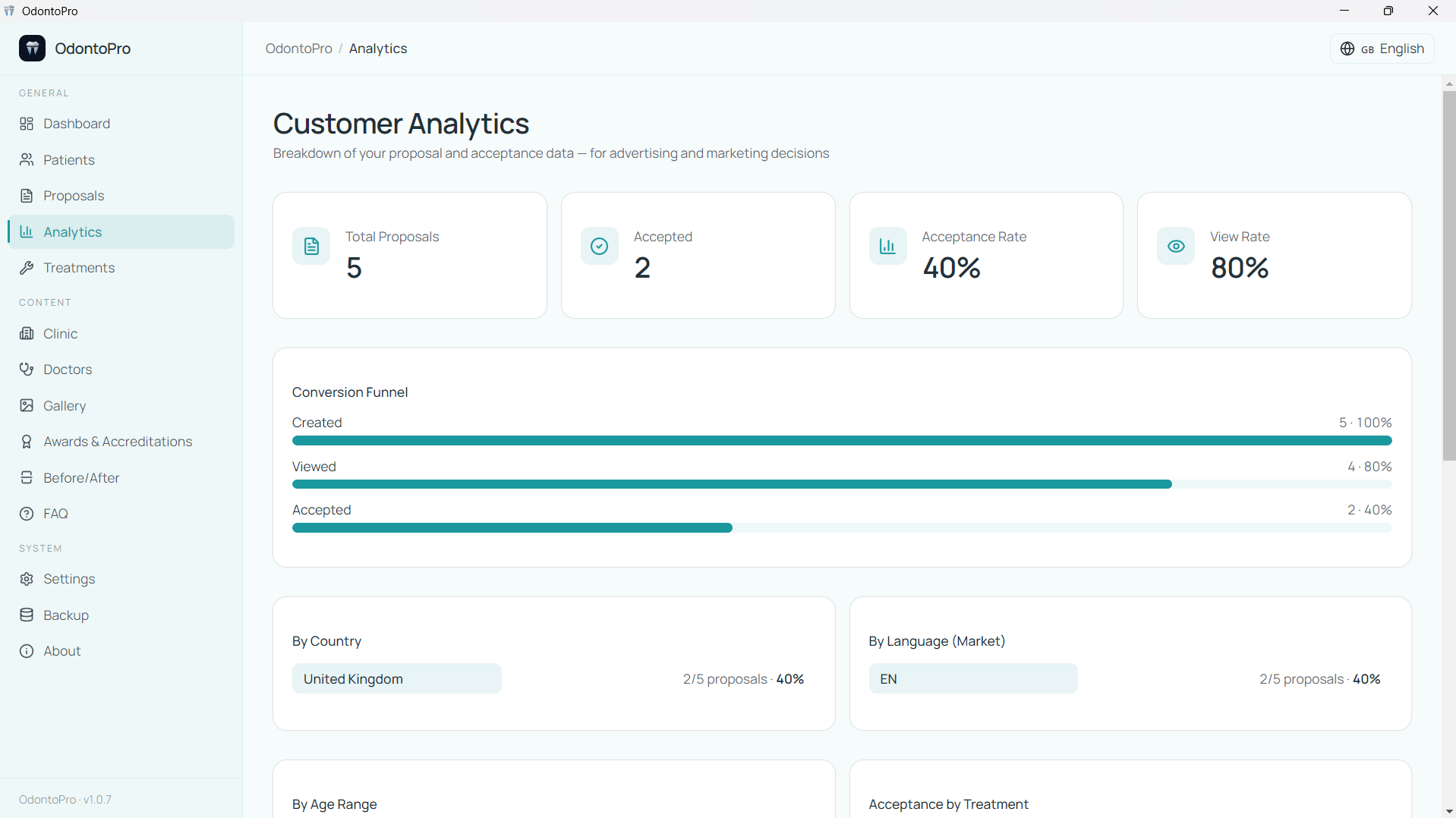1456x818 pixels.
Task: Click the Treatments wrench icon
Action: click(x=27, y=268)
